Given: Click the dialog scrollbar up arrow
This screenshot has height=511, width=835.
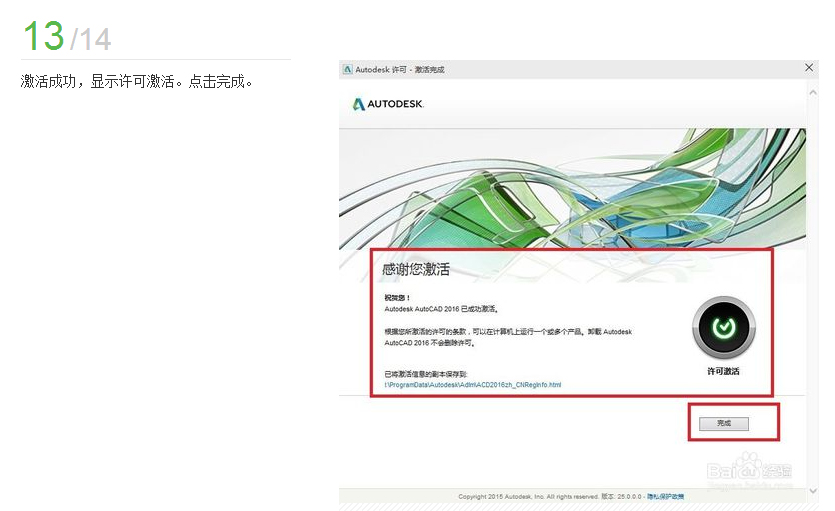Looking at the screenshot, I should pos(813,93).
